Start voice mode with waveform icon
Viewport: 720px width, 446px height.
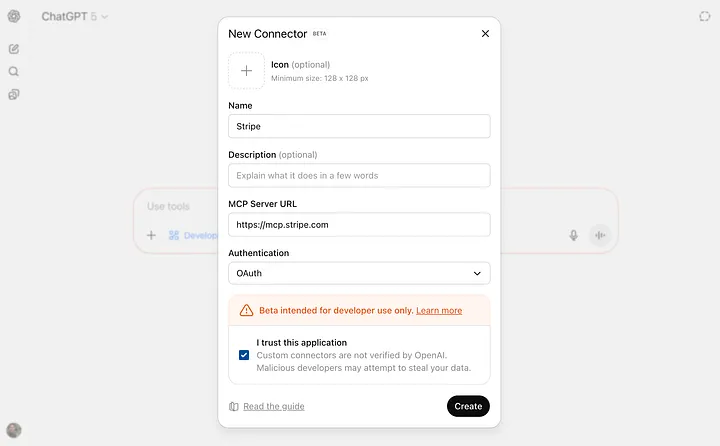pos(600,235)
